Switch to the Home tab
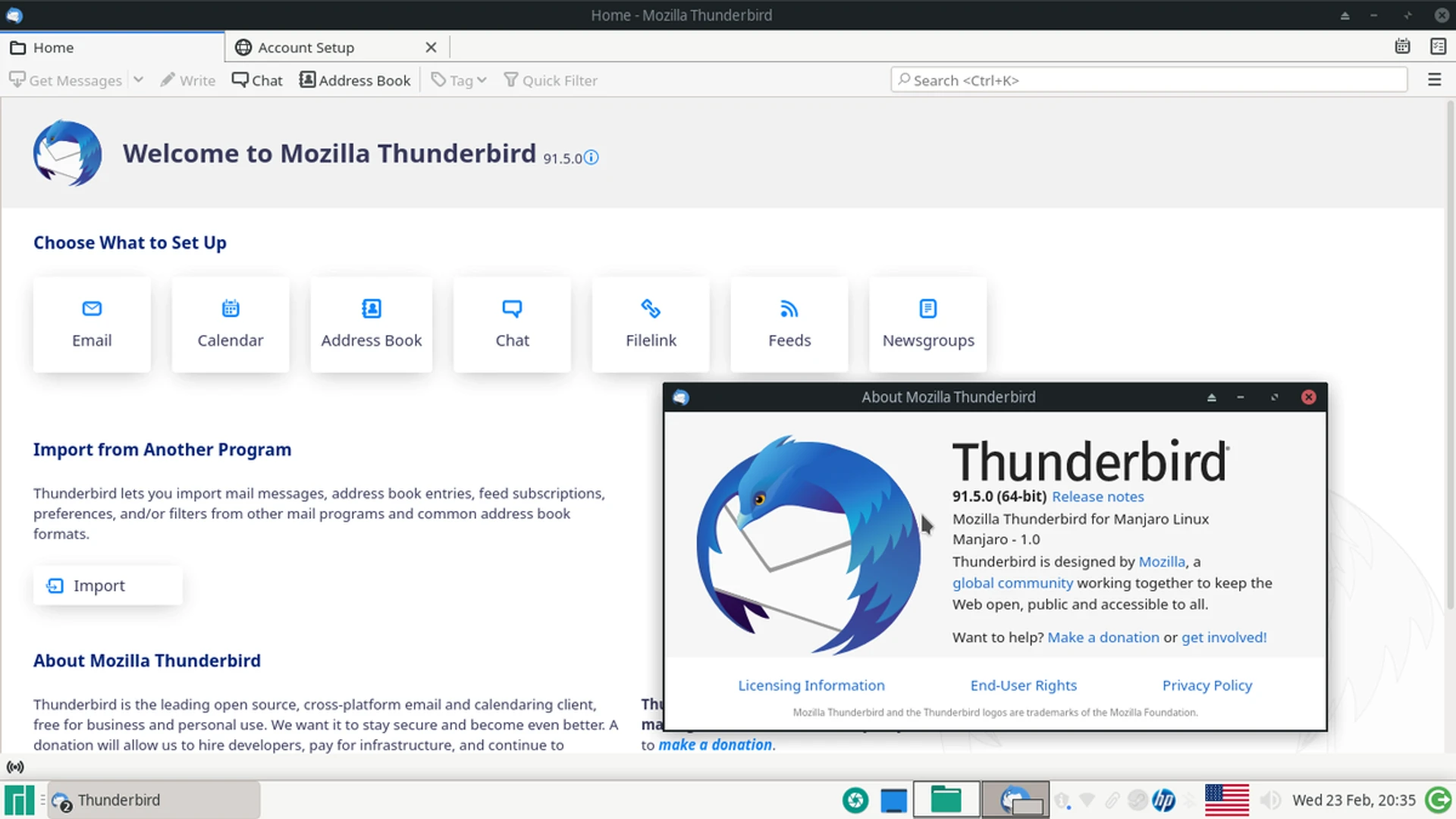This screenshot has width=1456, height=819. tap(112, 47)
